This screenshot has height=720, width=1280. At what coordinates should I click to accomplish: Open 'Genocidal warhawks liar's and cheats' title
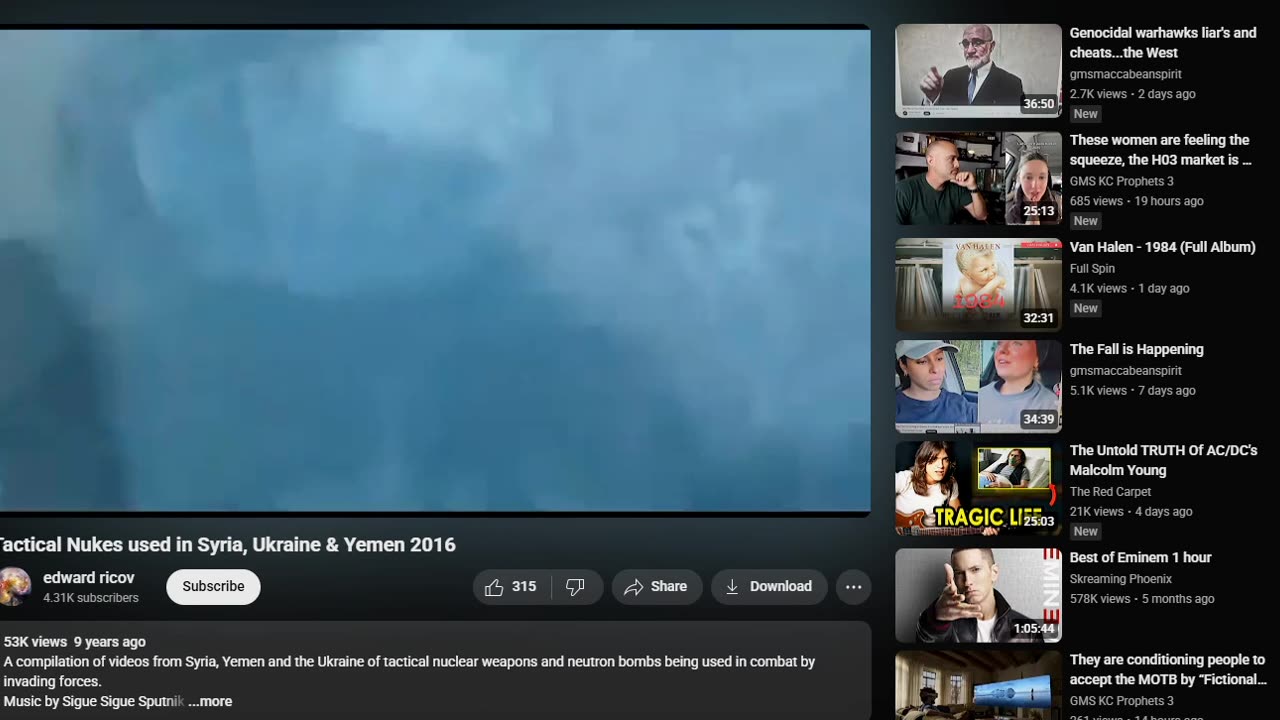pyautogui.click(x=1163, y=43)
